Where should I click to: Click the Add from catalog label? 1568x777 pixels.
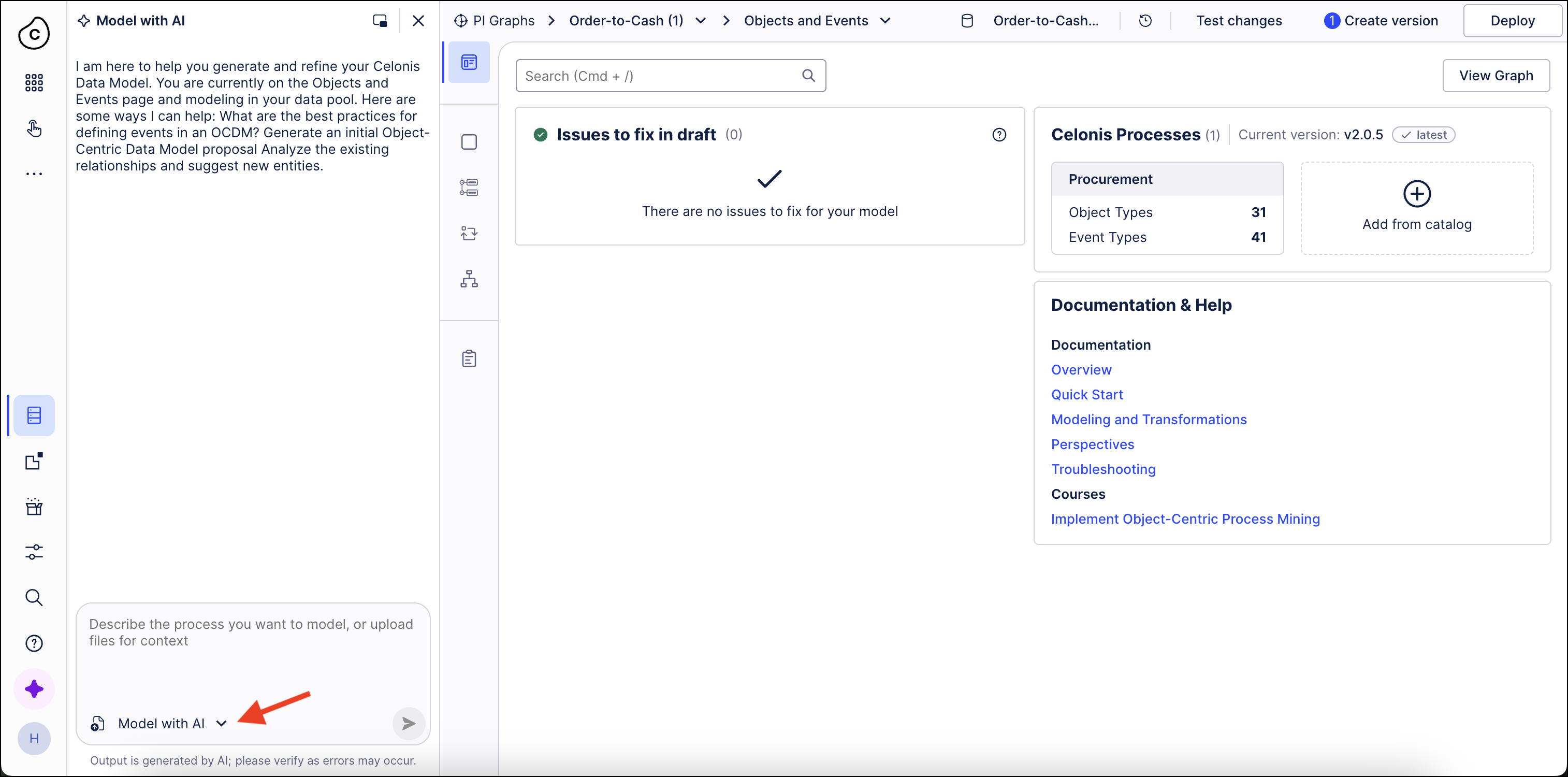point(1416,224)
